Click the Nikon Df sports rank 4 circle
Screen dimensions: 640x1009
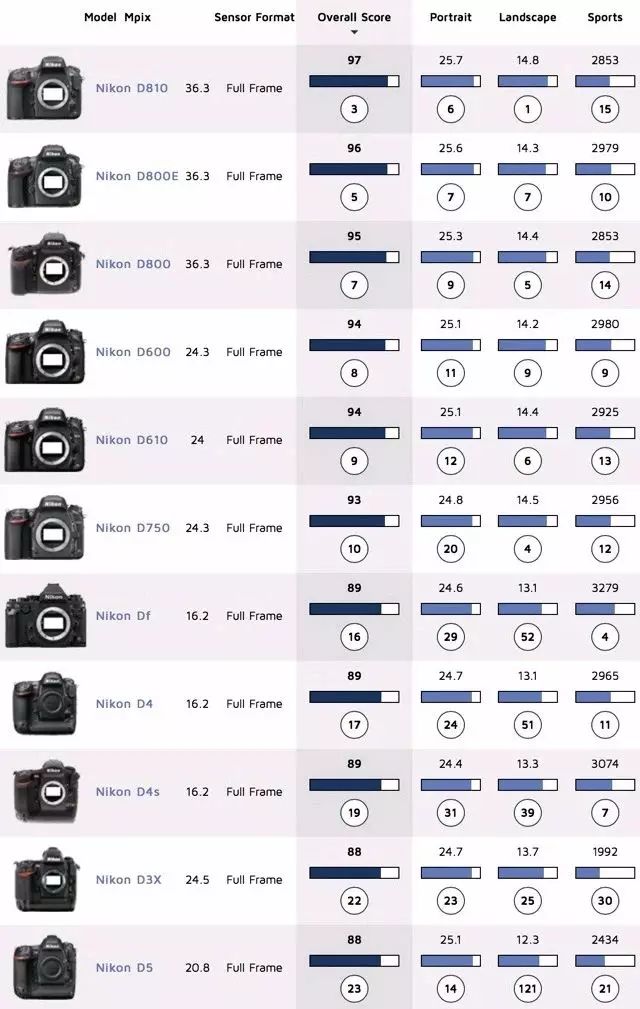tap(605, 636)
